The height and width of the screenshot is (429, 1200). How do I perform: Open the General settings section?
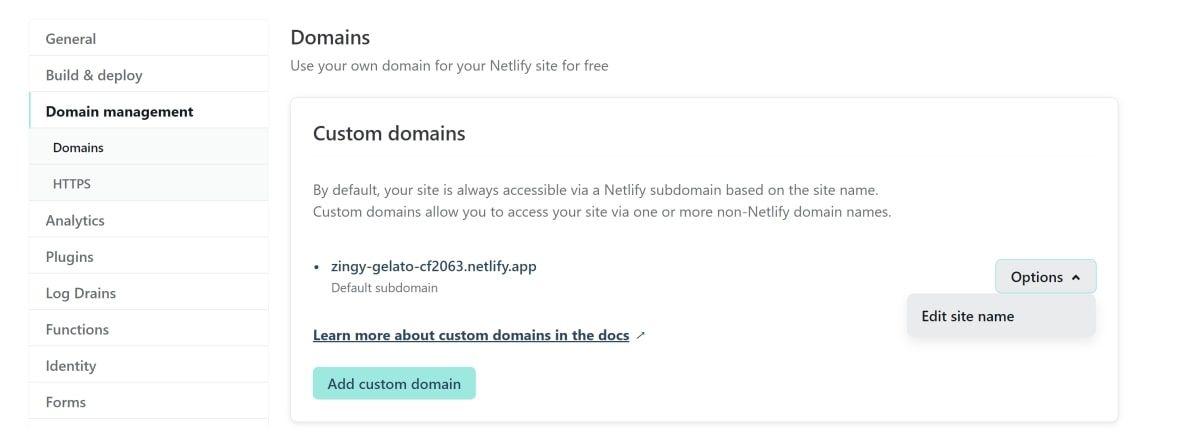(x=71, y=39)
